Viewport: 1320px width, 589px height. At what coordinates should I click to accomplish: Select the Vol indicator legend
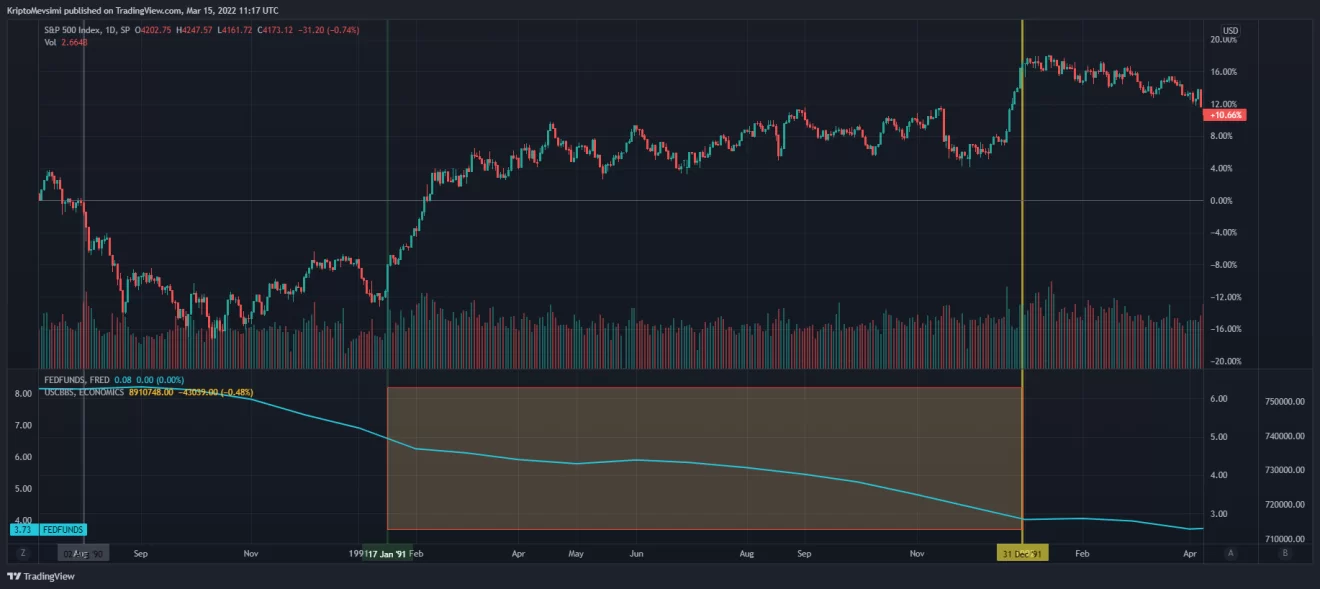pos(50,42)
